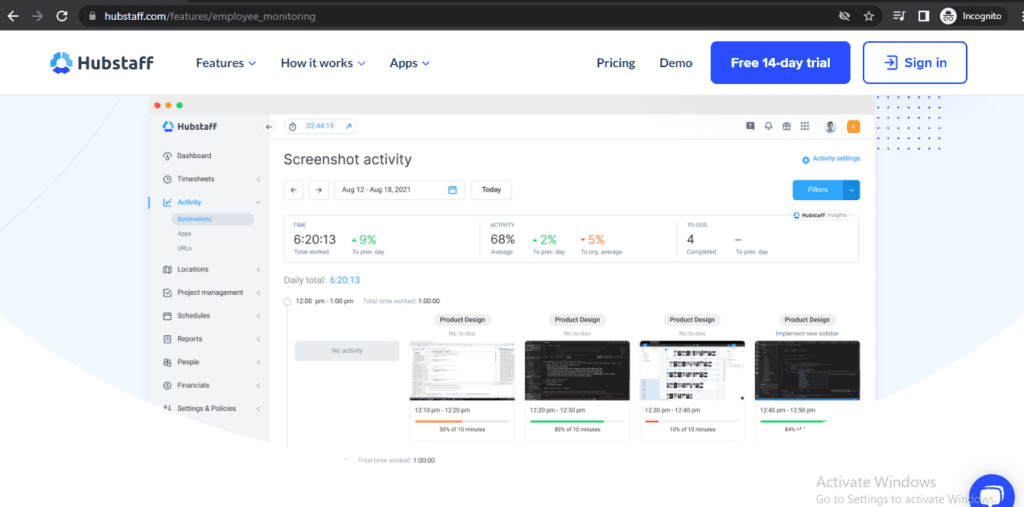Click the Hubstaff logo in the header

click(102, 63)
